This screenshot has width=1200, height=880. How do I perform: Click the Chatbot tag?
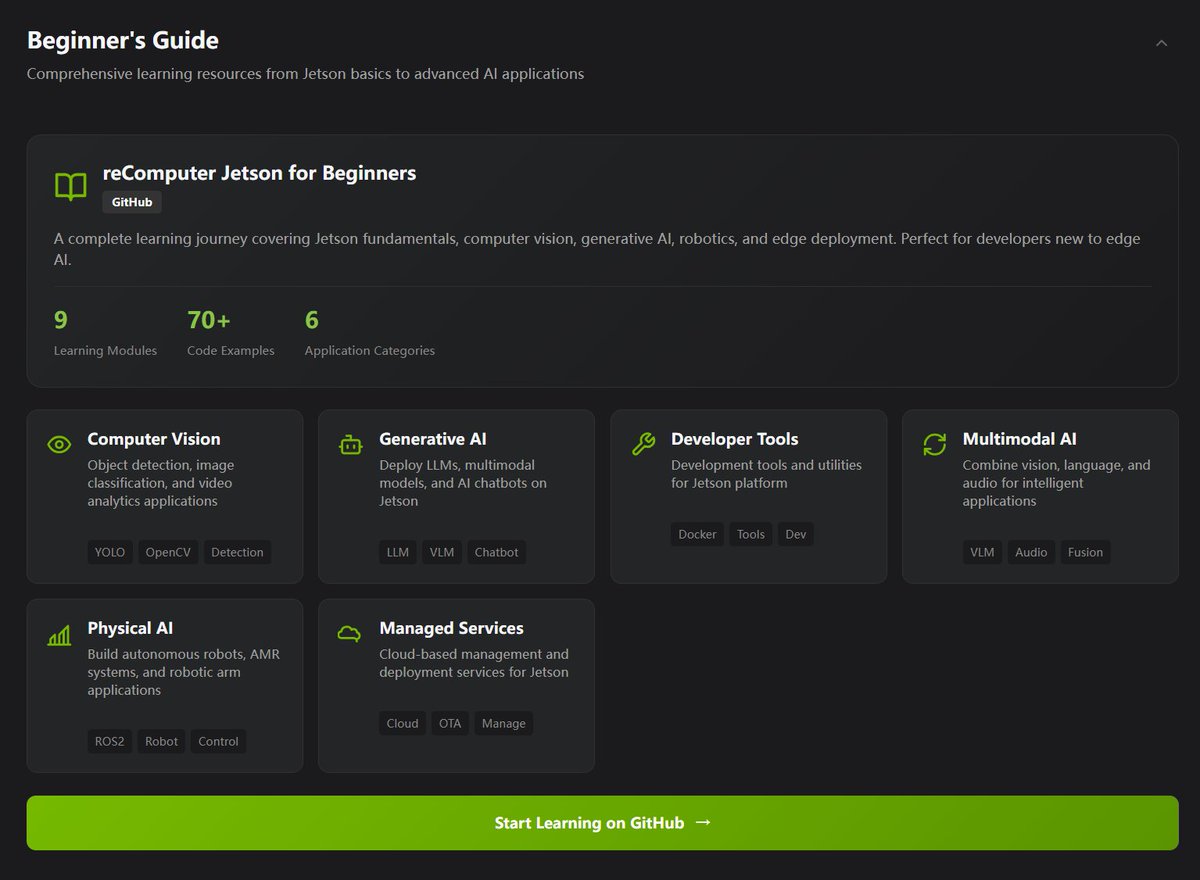pyautogui.click(x=496, y=552)
